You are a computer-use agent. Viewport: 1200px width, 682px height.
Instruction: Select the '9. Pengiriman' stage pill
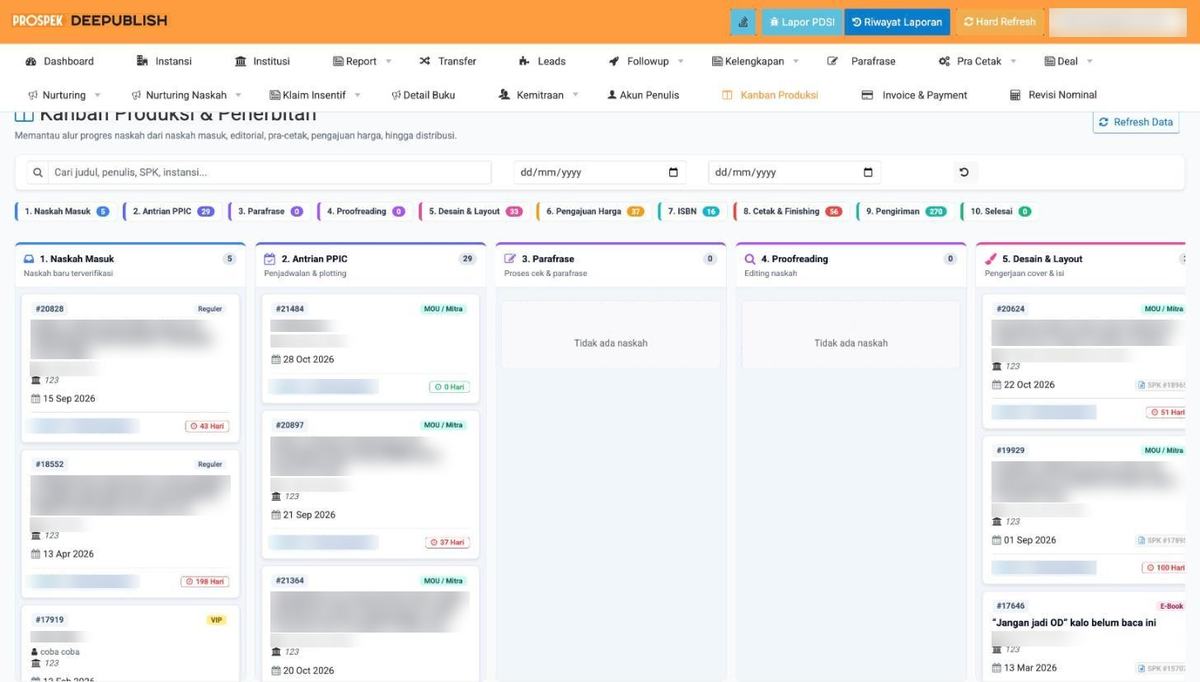(x=904, y=212)
